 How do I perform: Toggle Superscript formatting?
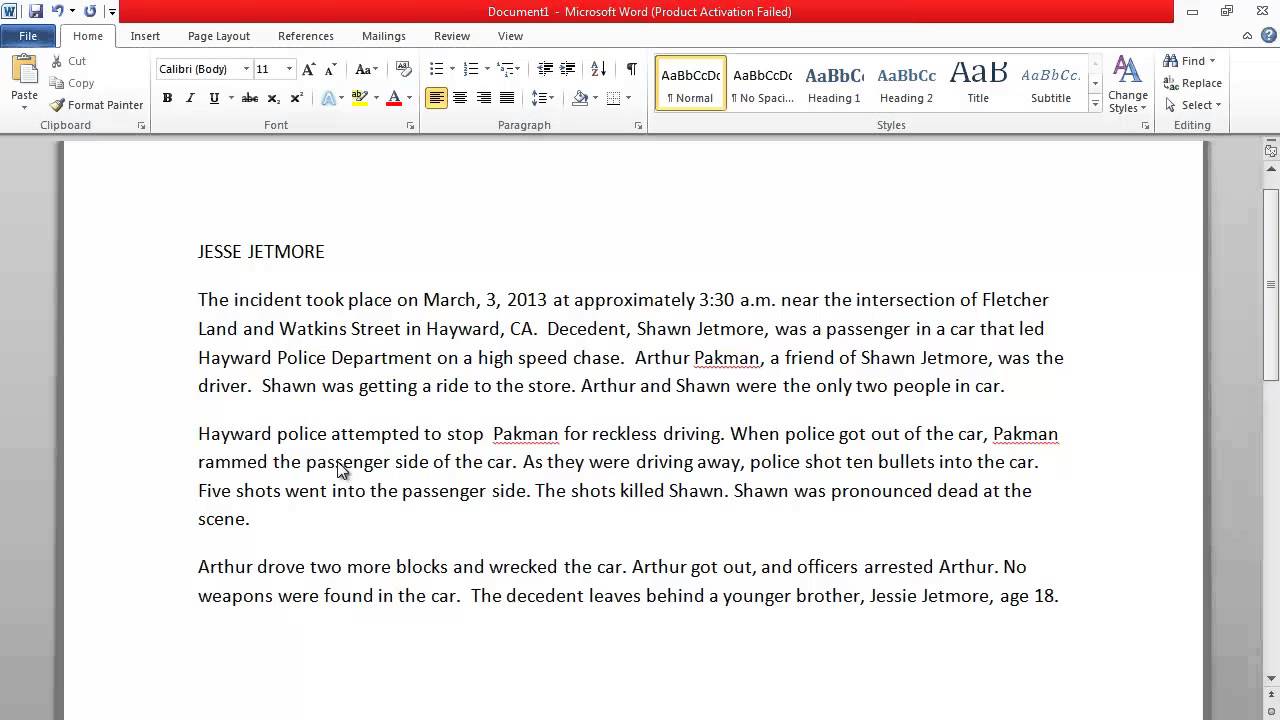click(296, 98)
